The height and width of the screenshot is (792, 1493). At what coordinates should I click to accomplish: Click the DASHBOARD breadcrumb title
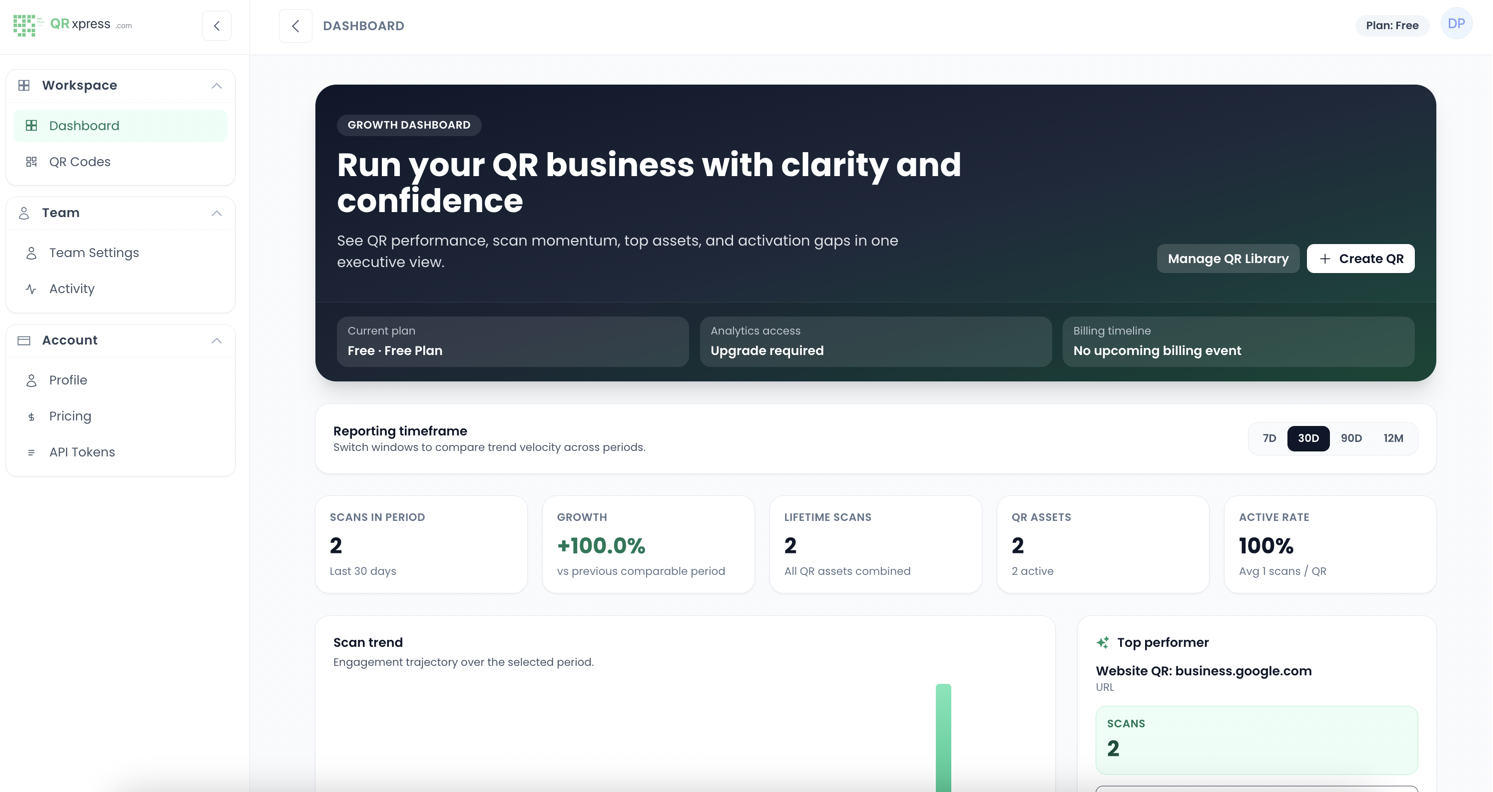coord(364,26)
